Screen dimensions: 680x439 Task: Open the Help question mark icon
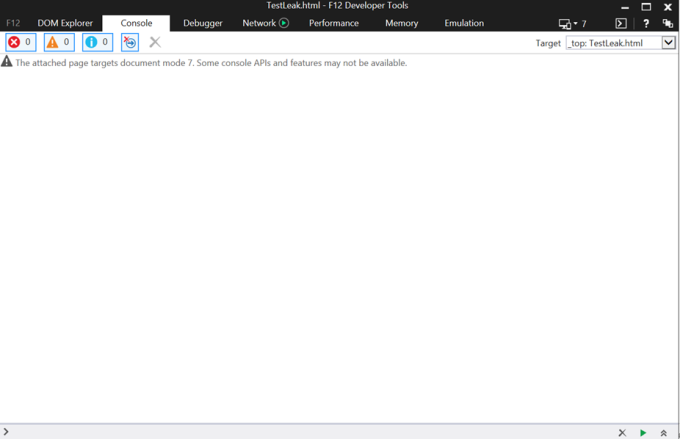pyautogui.click(x=646, y=23)
